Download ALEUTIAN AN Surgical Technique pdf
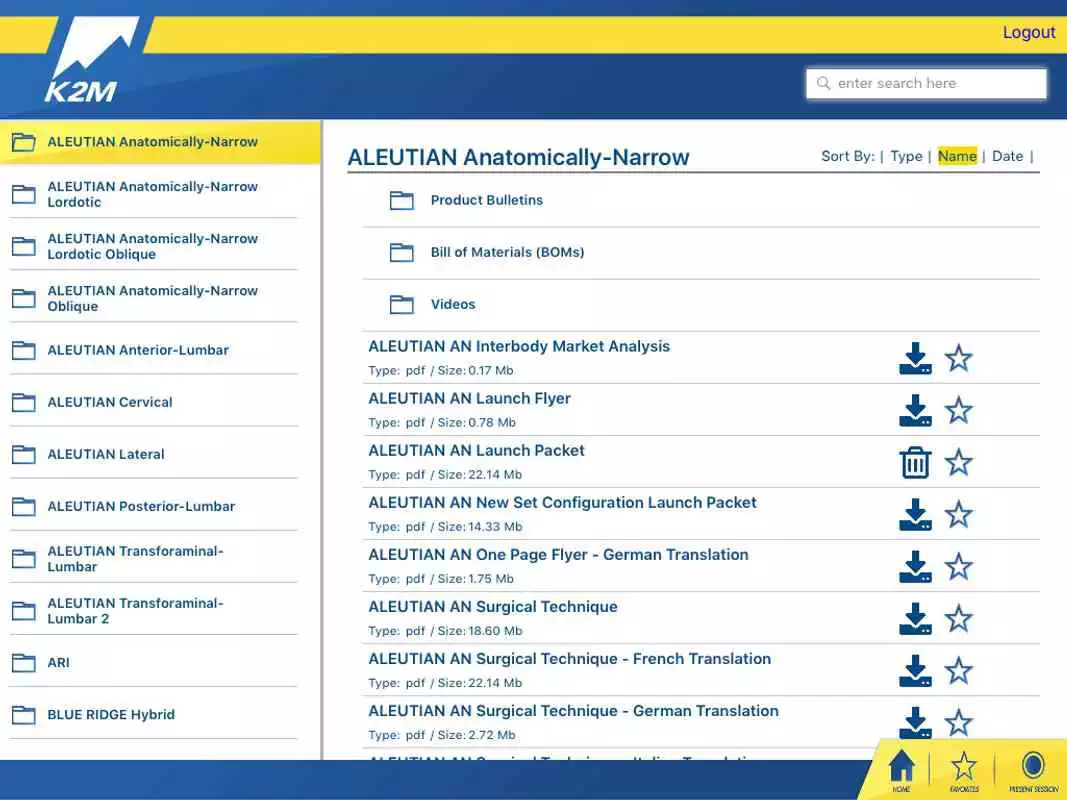Viewport: 1067px width, 800px height. (x=915, y=619)
